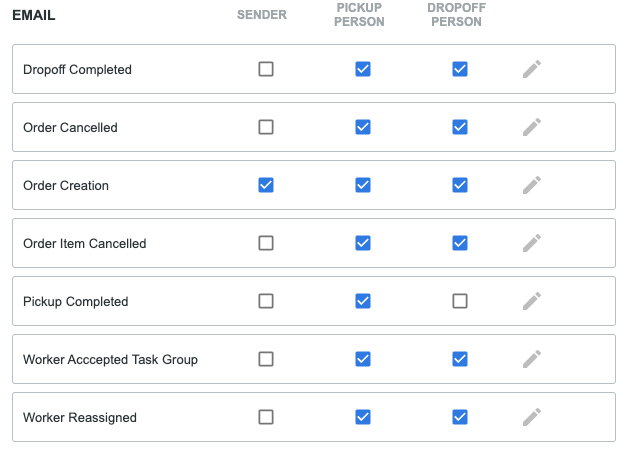Disable Sender checkbox for Order Creation
The height and width of the screenshot is (453, 625).
point(266,185)
